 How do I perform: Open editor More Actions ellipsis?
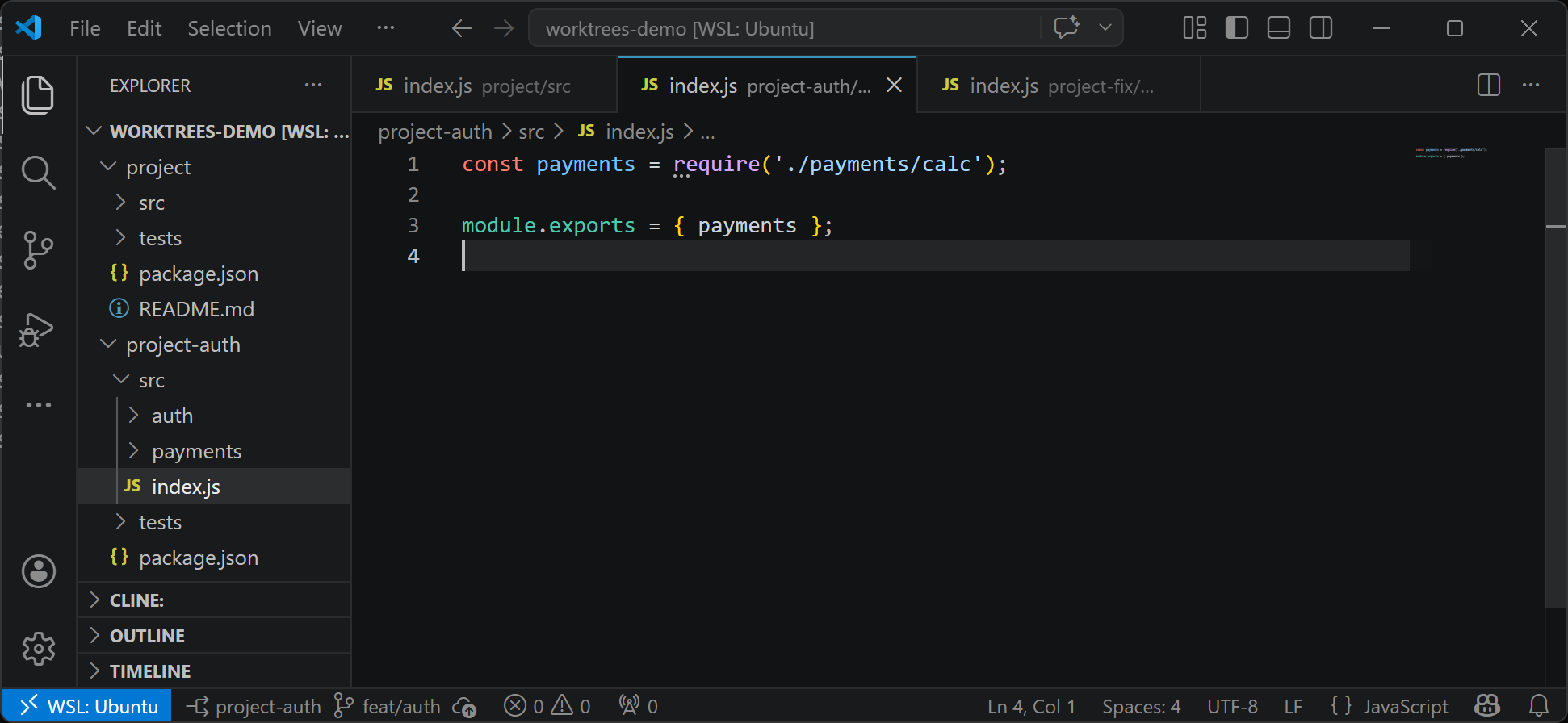click(x=1531, y=85)
